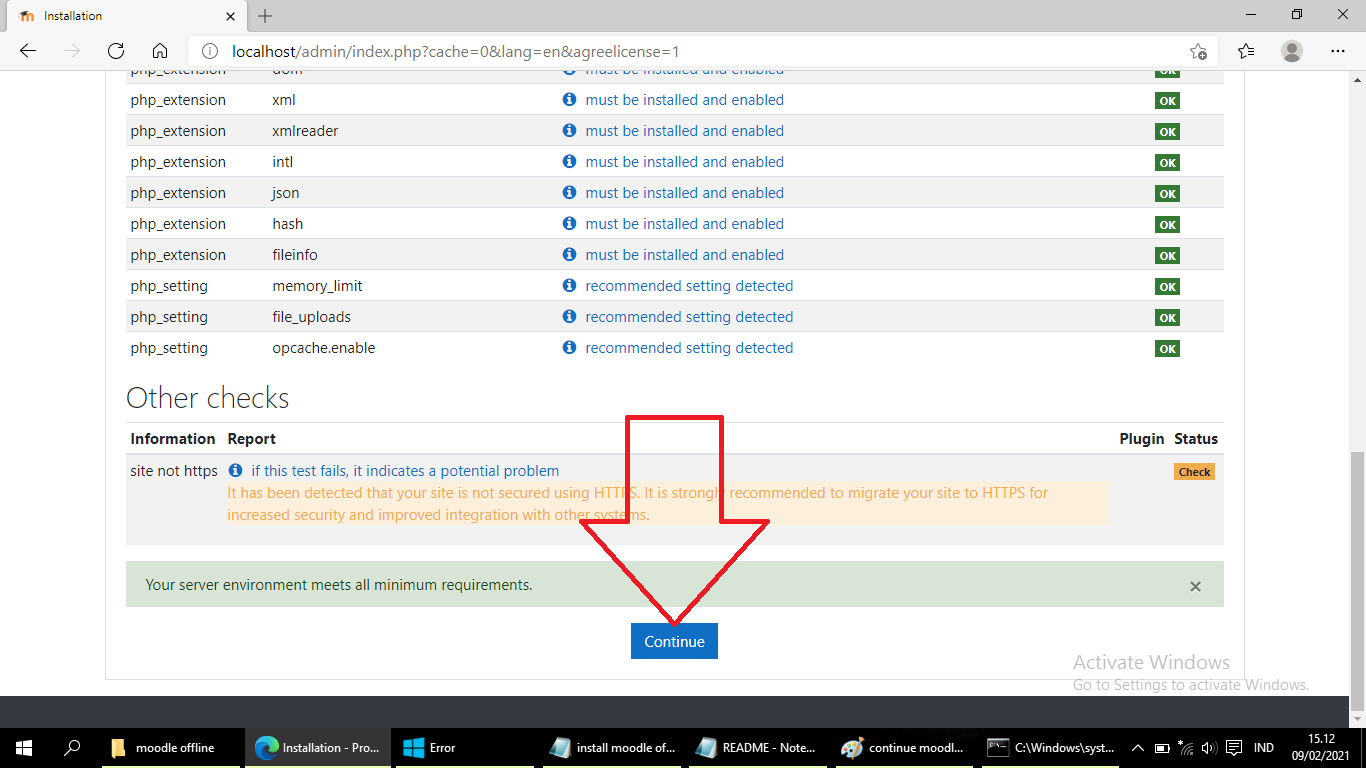Click the info icon beside memory_limit
Screen dimensions: 1366x768
(569, 286)
